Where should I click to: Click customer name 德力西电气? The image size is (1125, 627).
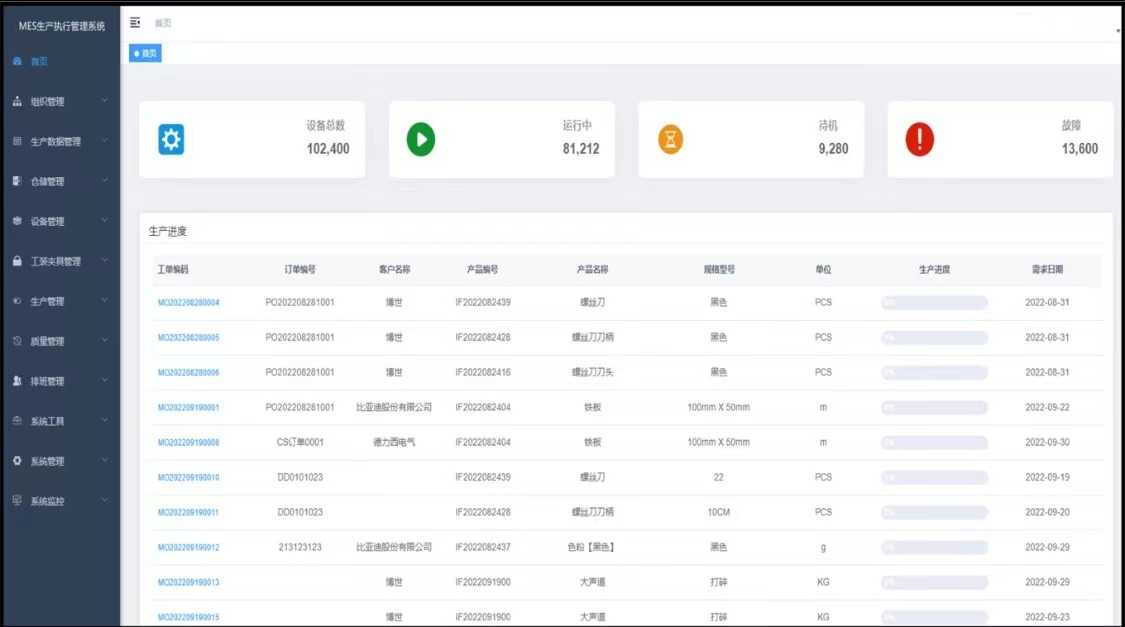tap(394, 443)
